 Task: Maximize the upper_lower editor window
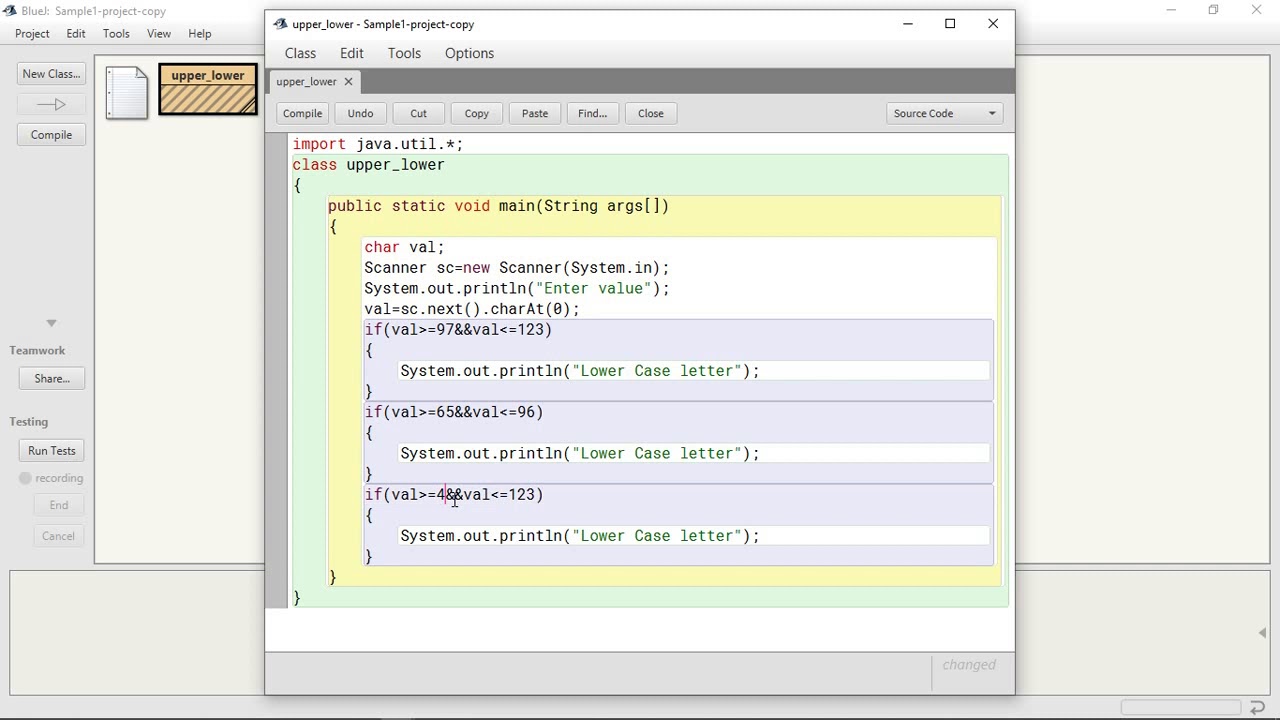950,24
